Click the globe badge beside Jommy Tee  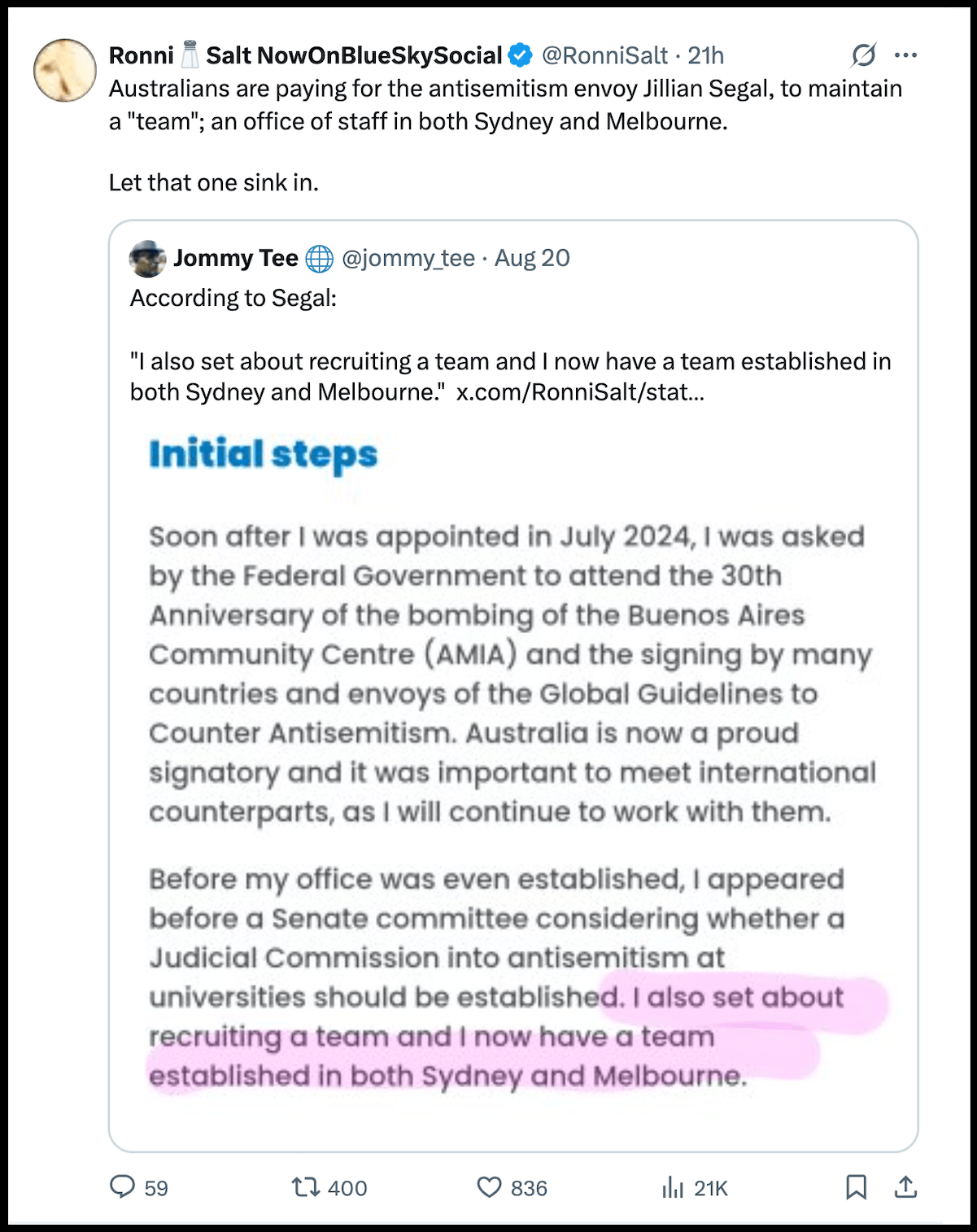coord(320,259)
